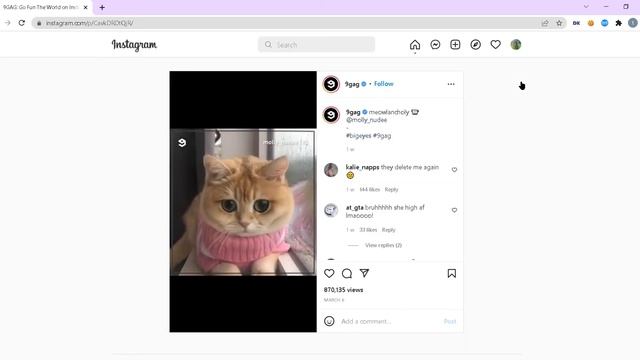Follow the 9gag account

[384, 84]
